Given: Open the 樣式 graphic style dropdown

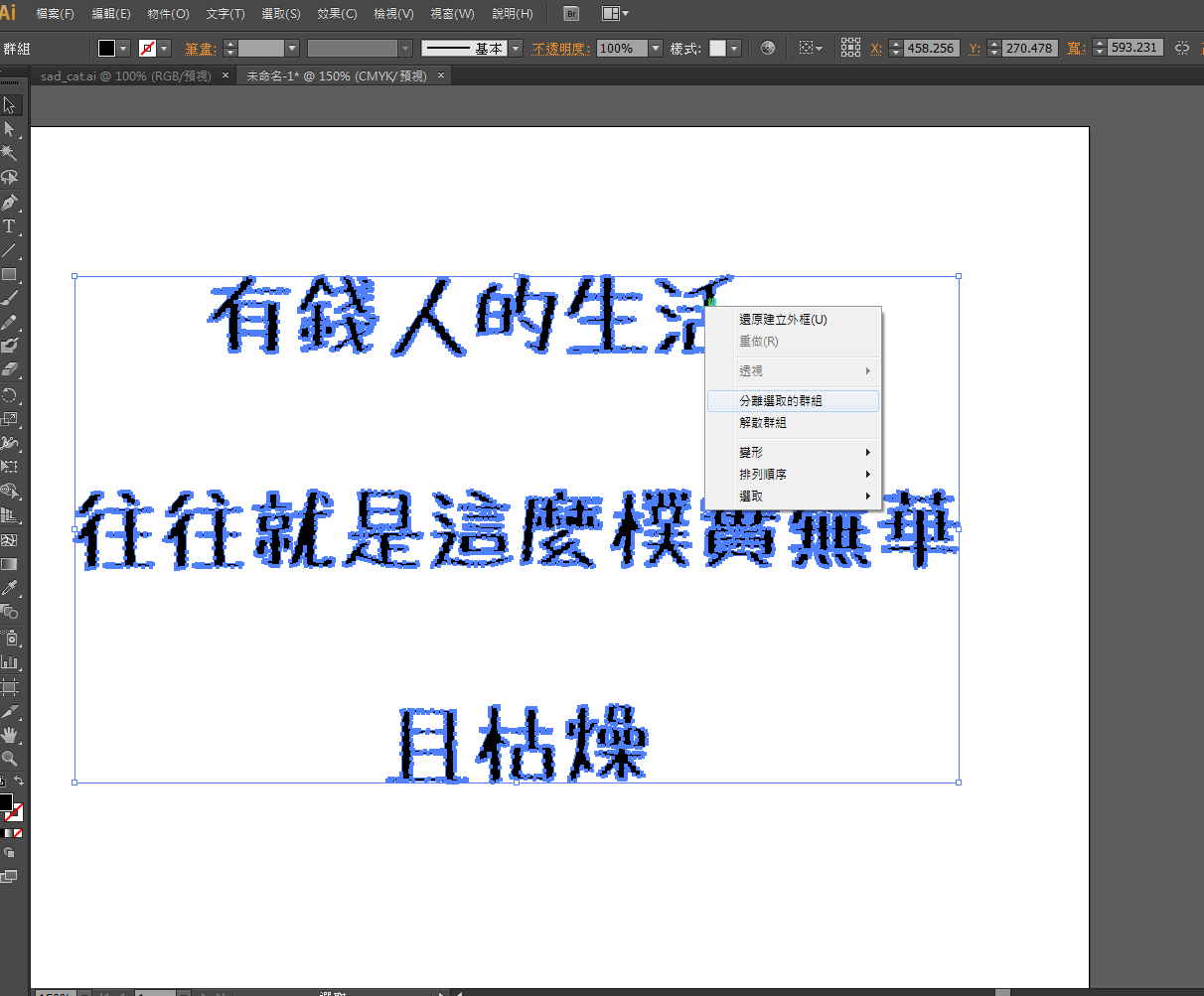Looking at the screenshot, I should [x=733, y=48].
